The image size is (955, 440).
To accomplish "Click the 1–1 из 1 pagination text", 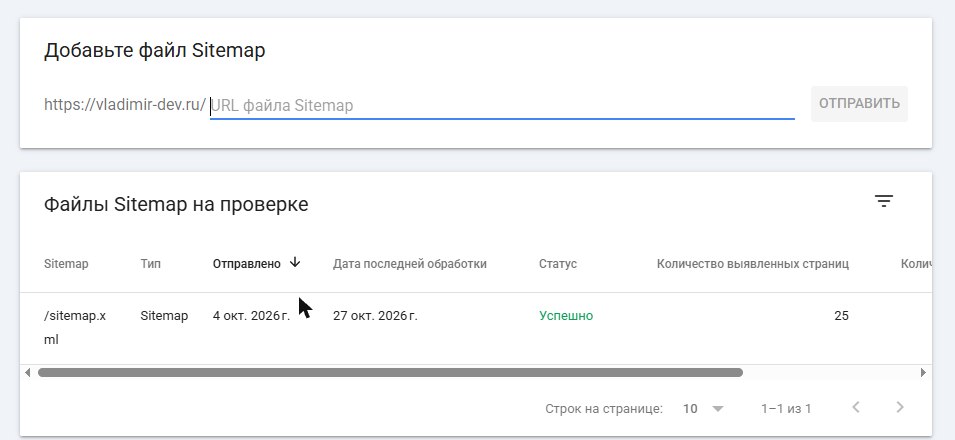I will click(786, 408).
